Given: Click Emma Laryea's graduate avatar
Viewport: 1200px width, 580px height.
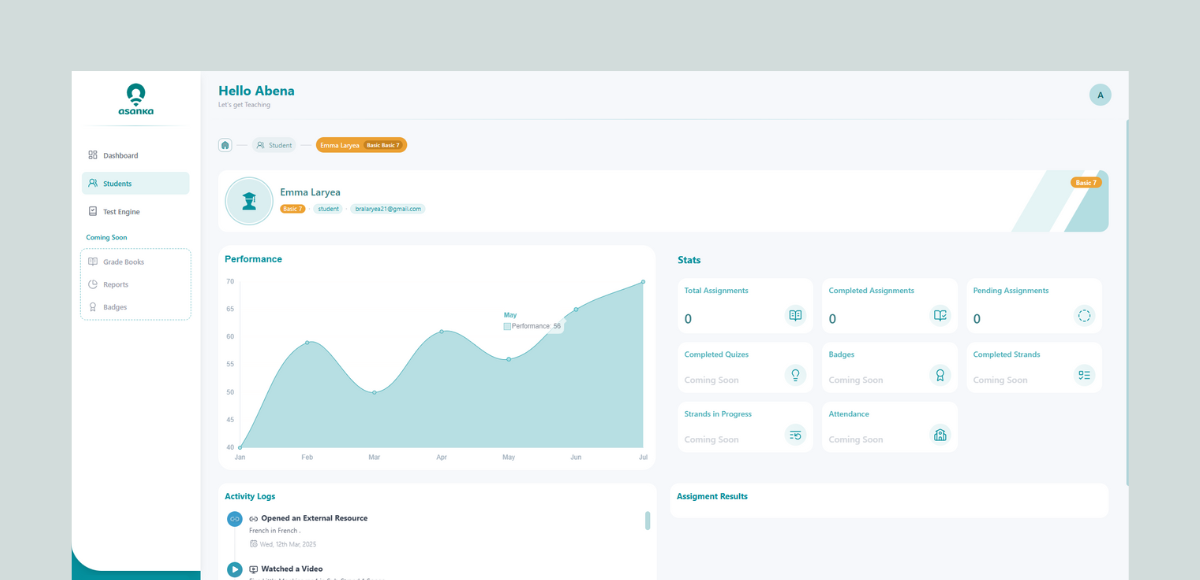Looking at the screenshot, I should (249, 201).
